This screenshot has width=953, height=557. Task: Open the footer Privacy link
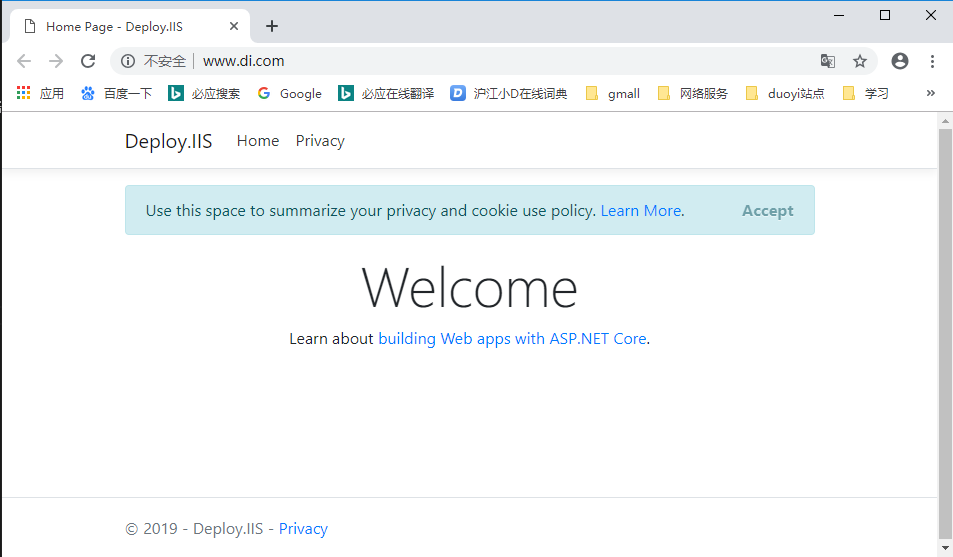[x=303, y=528]
